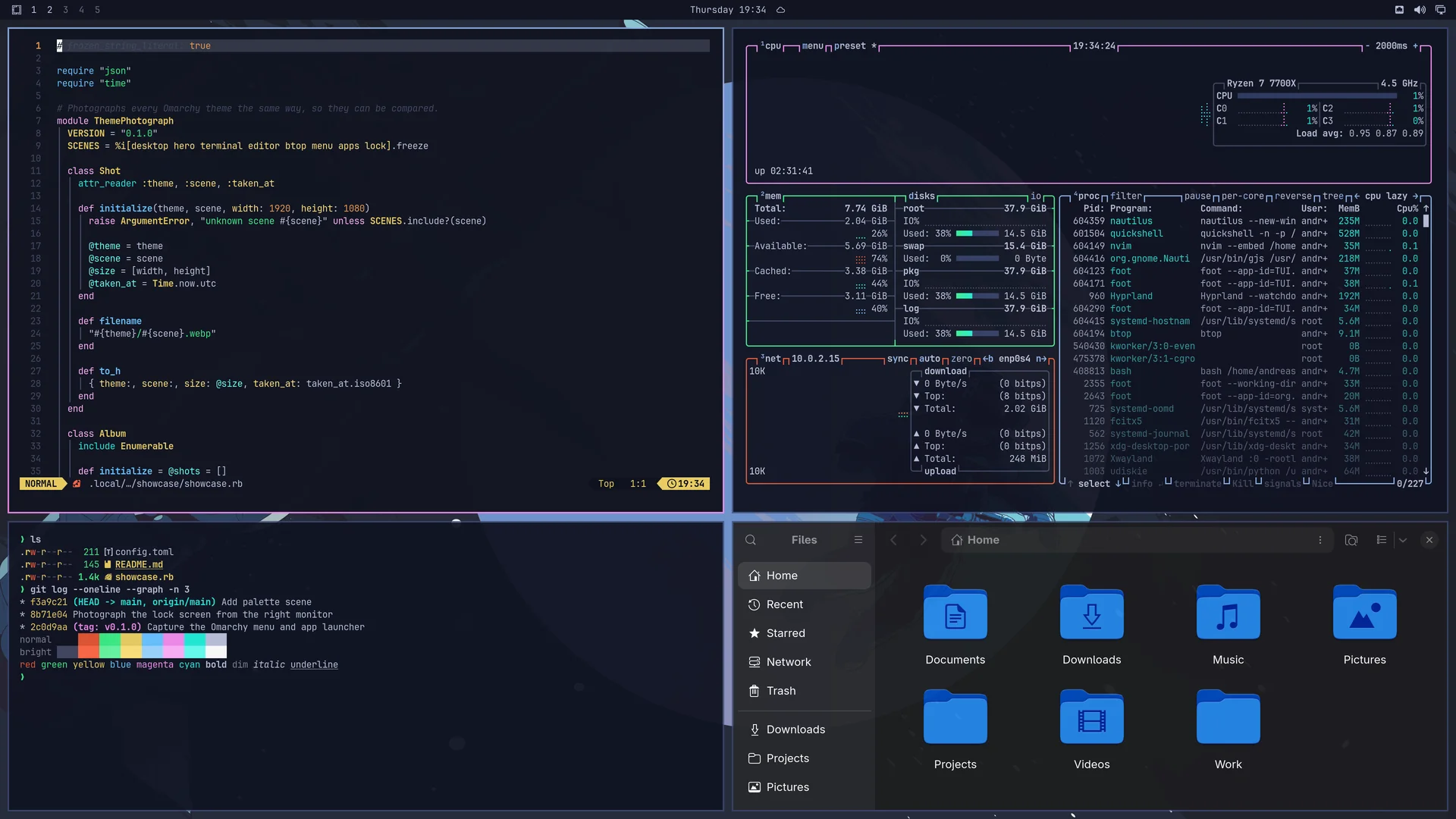Screen dimensions: 1456x819
Task: Open the Pictures folder icon in grid
Action: 1364,626
